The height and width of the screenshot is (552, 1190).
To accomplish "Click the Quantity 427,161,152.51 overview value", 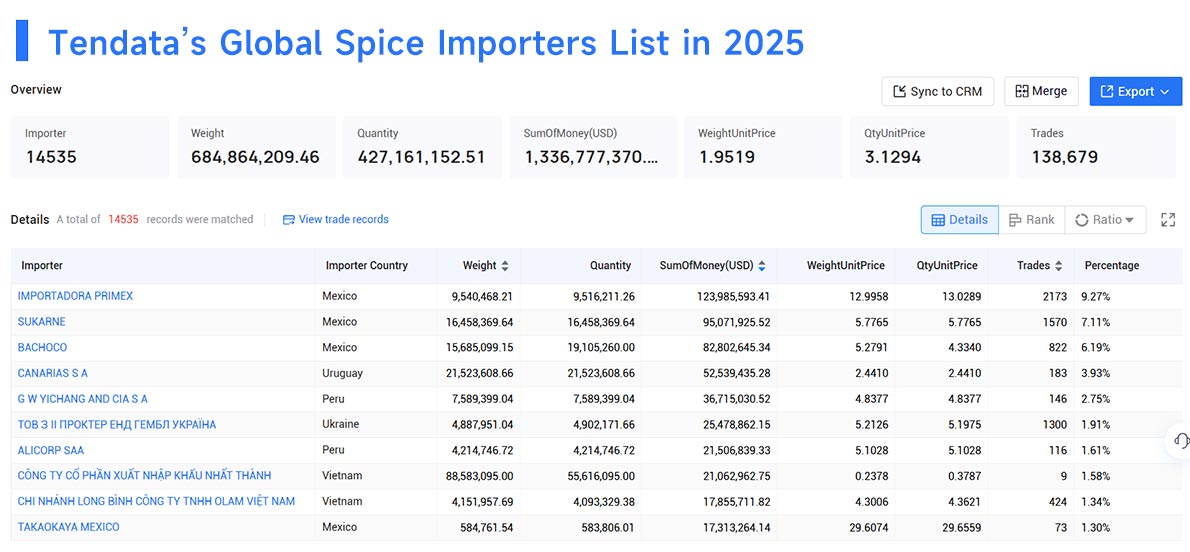I will click(x=421, y=158).
